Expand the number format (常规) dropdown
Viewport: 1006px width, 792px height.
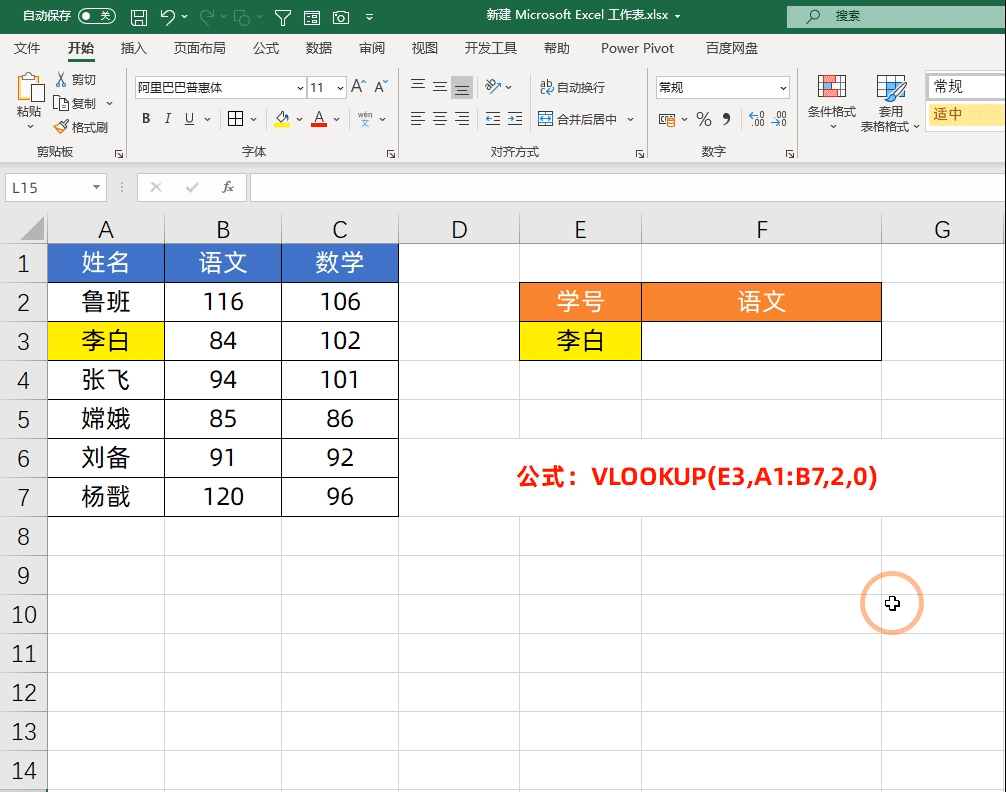pos(782,88)
